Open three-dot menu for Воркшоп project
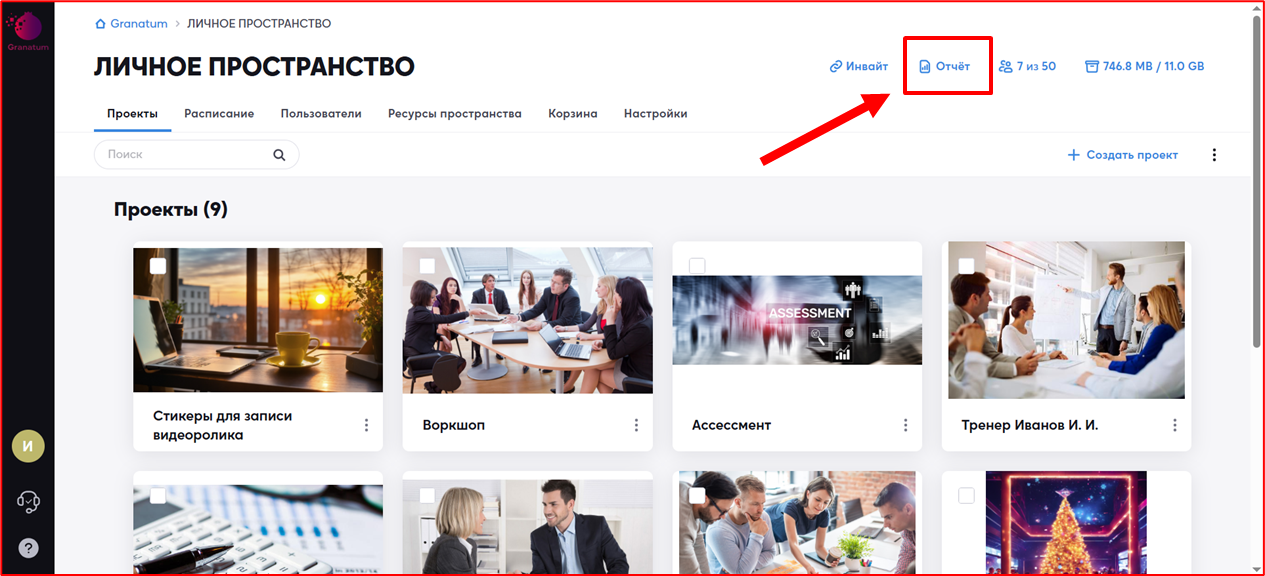The image size is (1265, 576). click(x=636, y=425)
